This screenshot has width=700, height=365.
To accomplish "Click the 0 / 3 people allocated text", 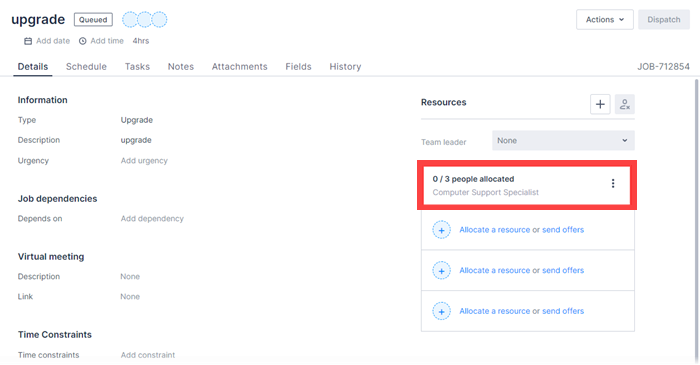I will point(473,179).
